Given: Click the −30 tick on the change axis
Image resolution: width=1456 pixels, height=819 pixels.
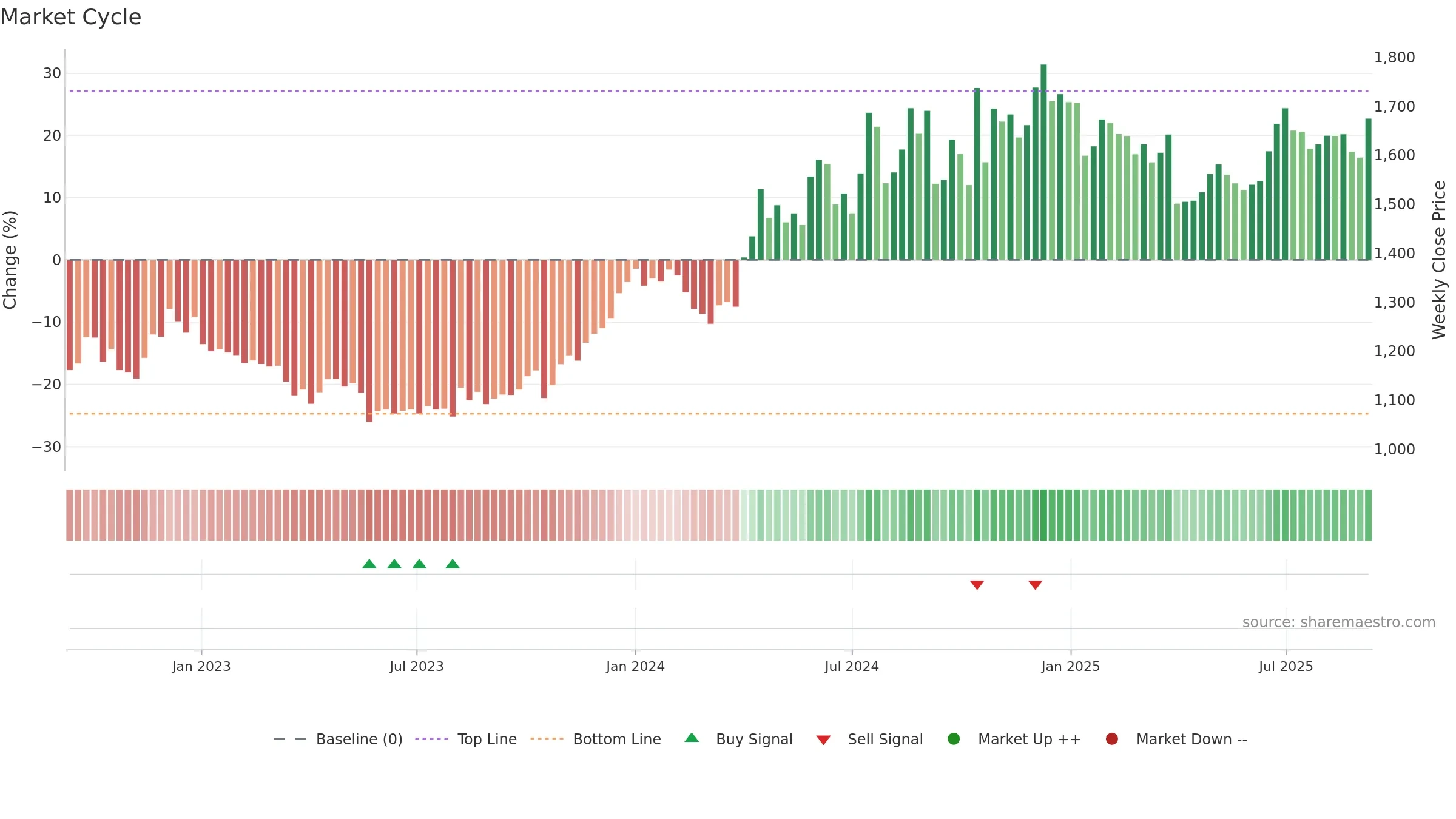Looking at the screenshot, I should 47,447.
